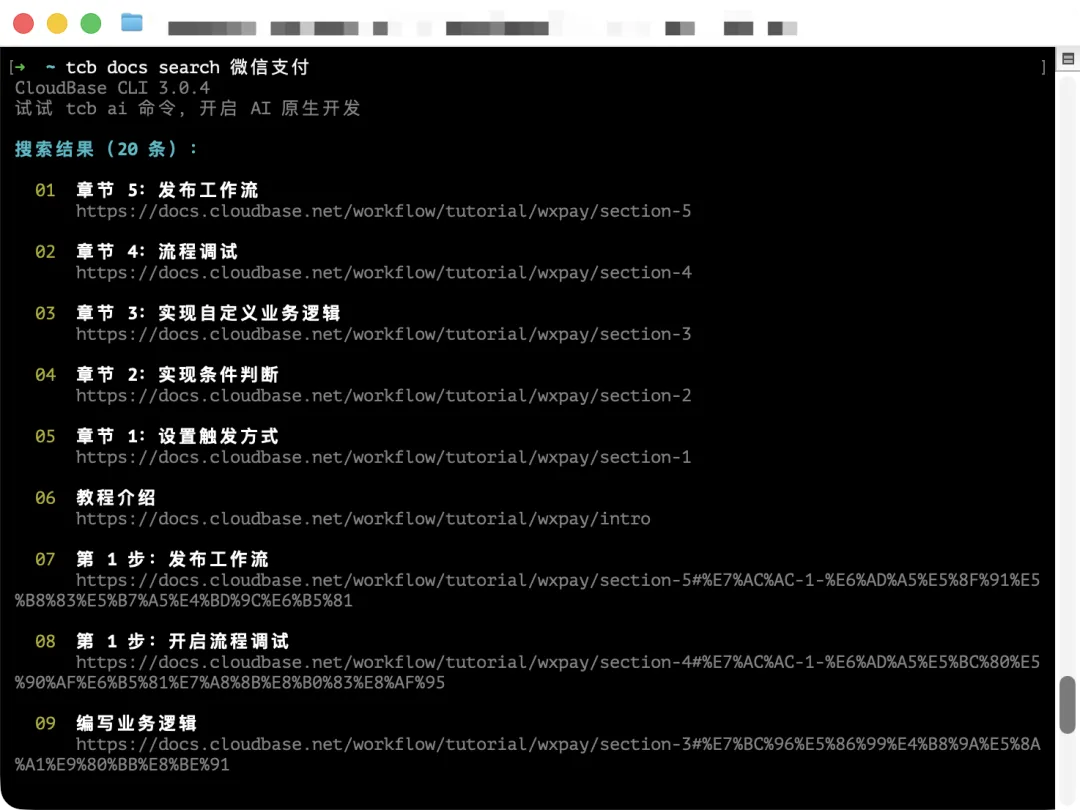Open the section-5 发布工作流 link
This screenshot has height=810, width=1080.
coord(382,211)
